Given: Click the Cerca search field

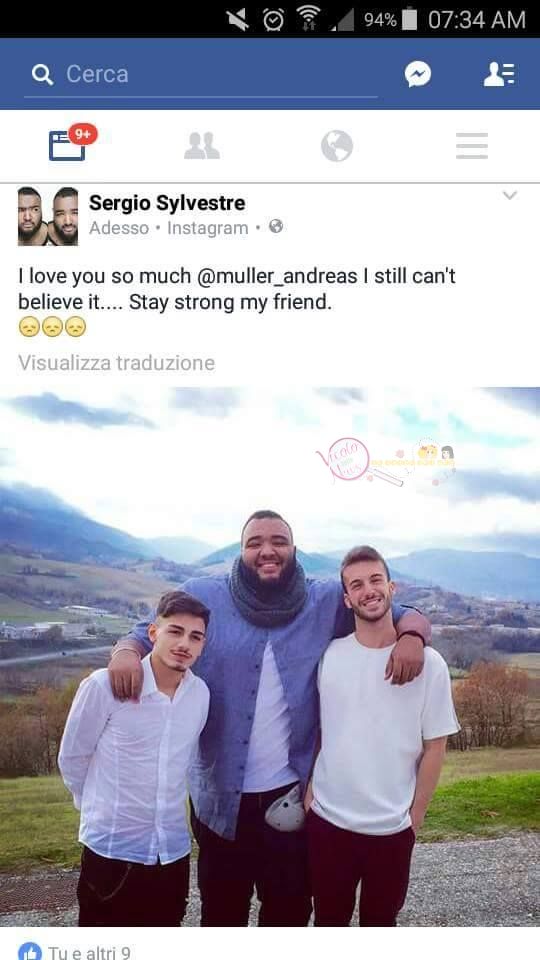Looking at the screenshot, I should coord(201,75).
